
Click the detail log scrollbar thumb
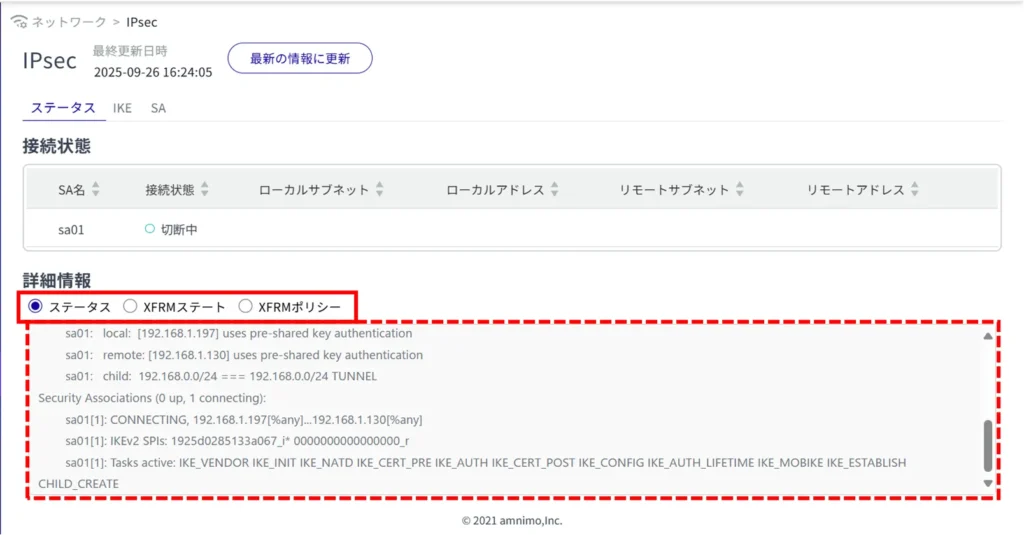coord(989,445)
